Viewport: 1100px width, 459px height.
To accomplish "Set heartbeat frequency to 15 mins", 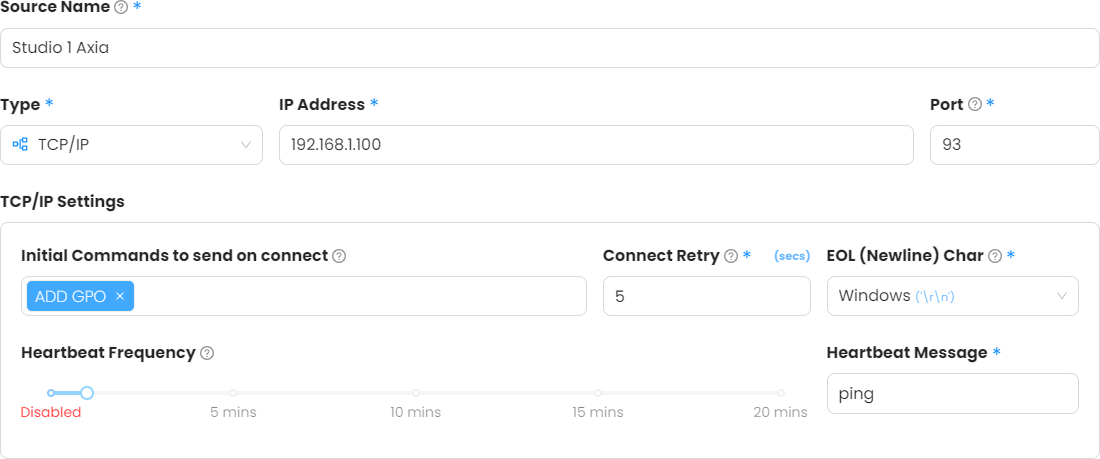I will point(598,393).
